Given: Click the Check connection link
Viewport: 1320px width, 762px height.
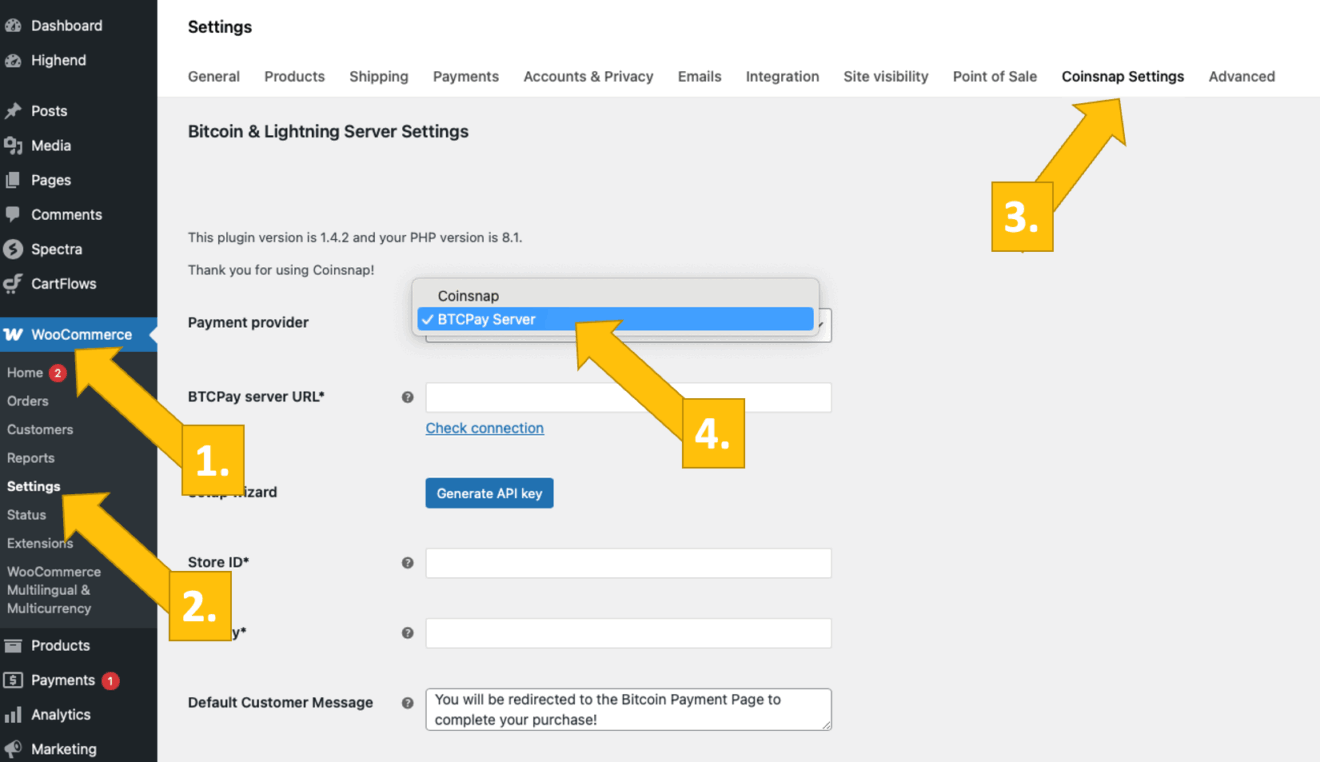Looking at the screenshot, I should click(x=484, y=428).
